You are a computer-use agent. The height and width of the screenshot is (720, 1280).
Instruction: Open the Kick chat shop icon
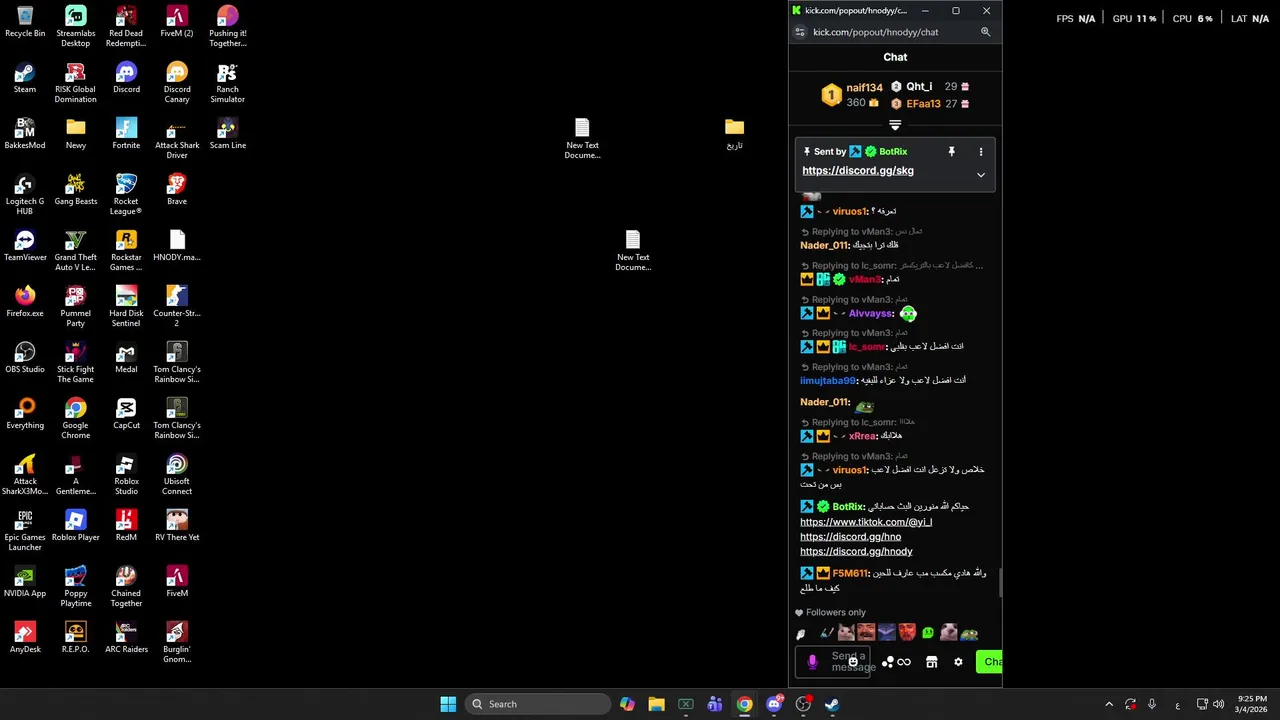click(931, 662)
